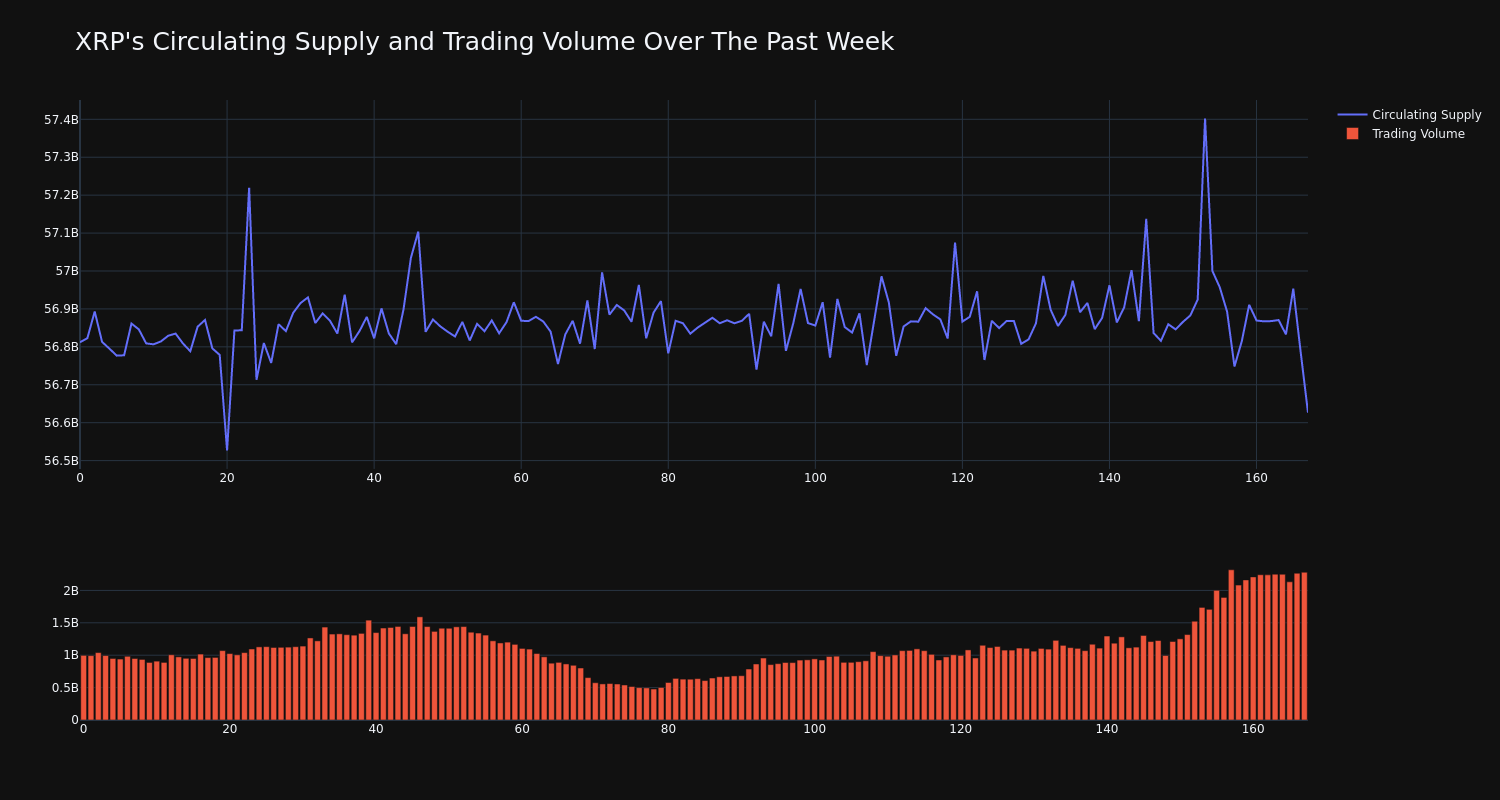Click the highest supply peak near 57.4B
This screenshot has width=1500, height=800.
pos(1205,120)
